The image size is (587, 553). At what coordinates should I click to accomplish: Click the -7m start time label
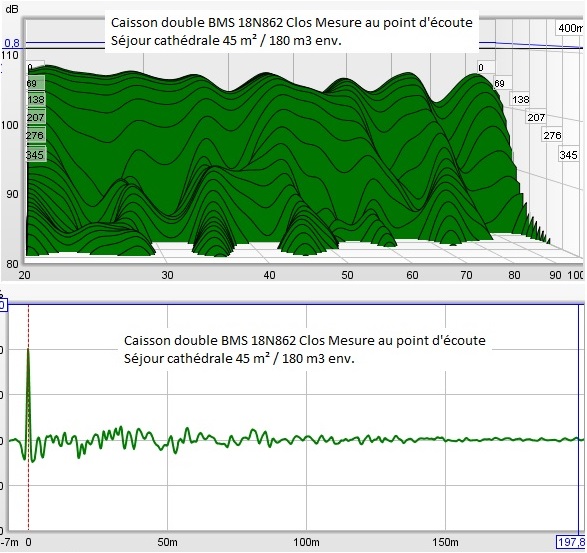click(10, 542)
